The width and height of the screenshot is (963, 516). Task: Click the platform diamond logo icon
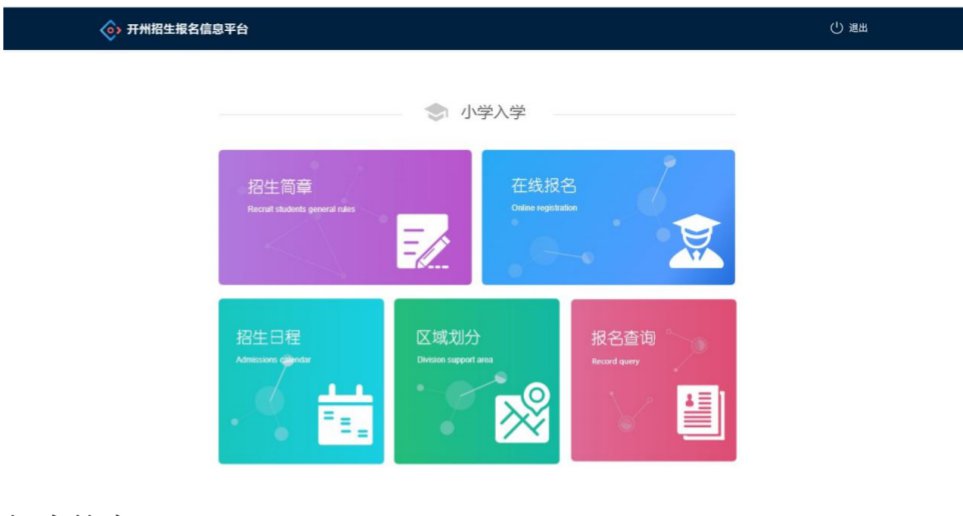point(110,29)
